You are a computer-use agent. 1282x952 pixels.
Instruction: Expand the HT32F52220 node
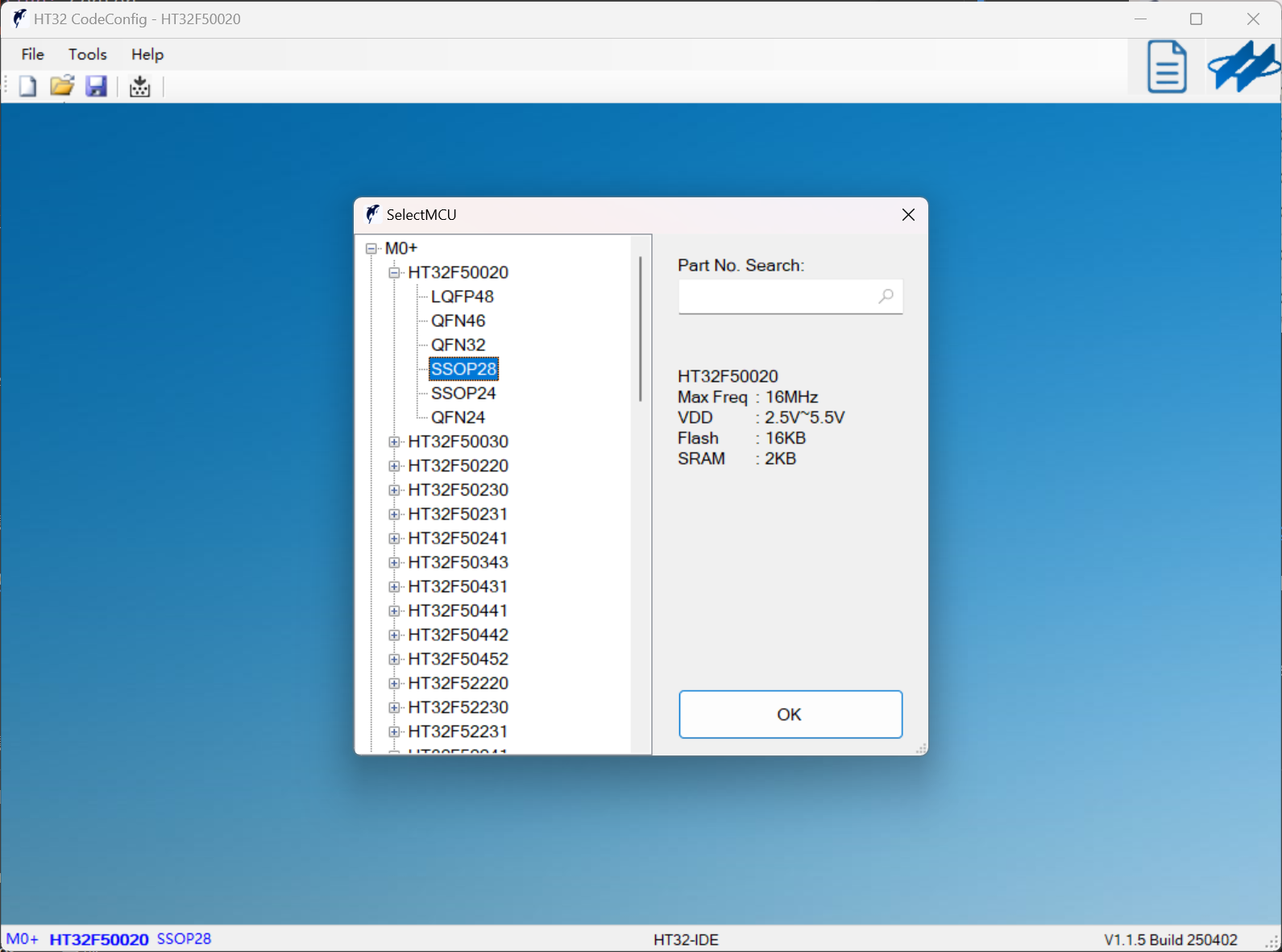[394, 684]
